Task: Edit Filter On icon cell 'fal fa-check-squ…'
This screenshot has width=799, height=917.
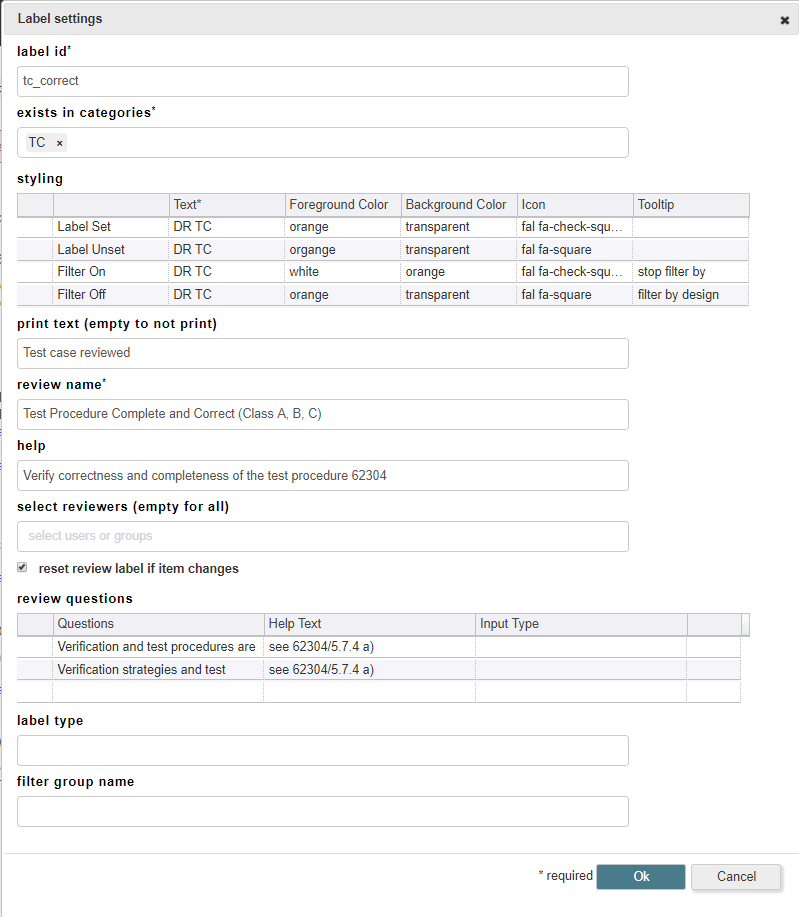Action: click(x=575, y=272)
